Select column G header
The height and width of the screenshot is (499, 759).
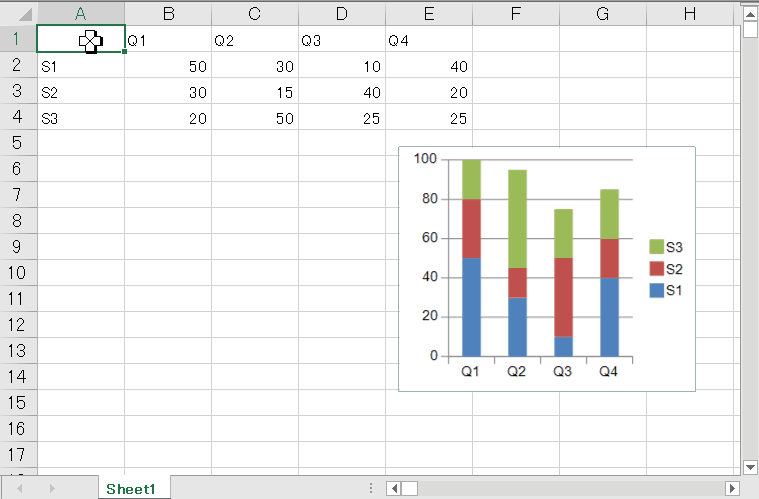coord(603,14)
